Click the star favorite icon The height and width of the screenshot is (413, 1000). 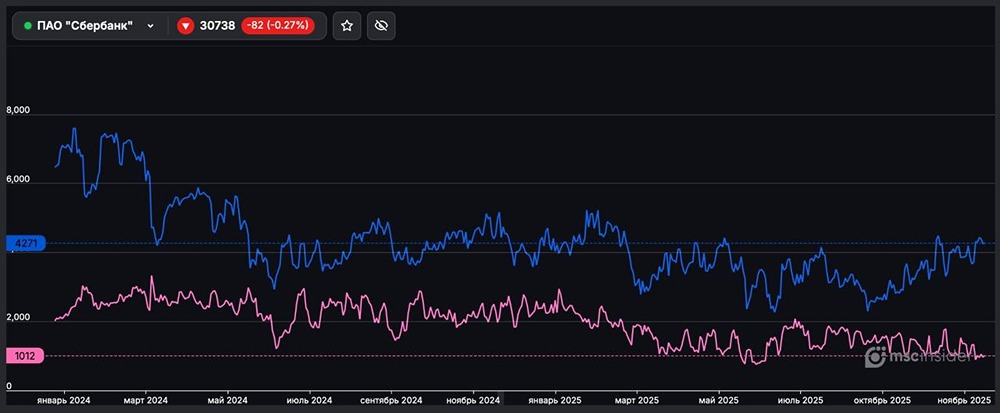[x=347, y=26]
